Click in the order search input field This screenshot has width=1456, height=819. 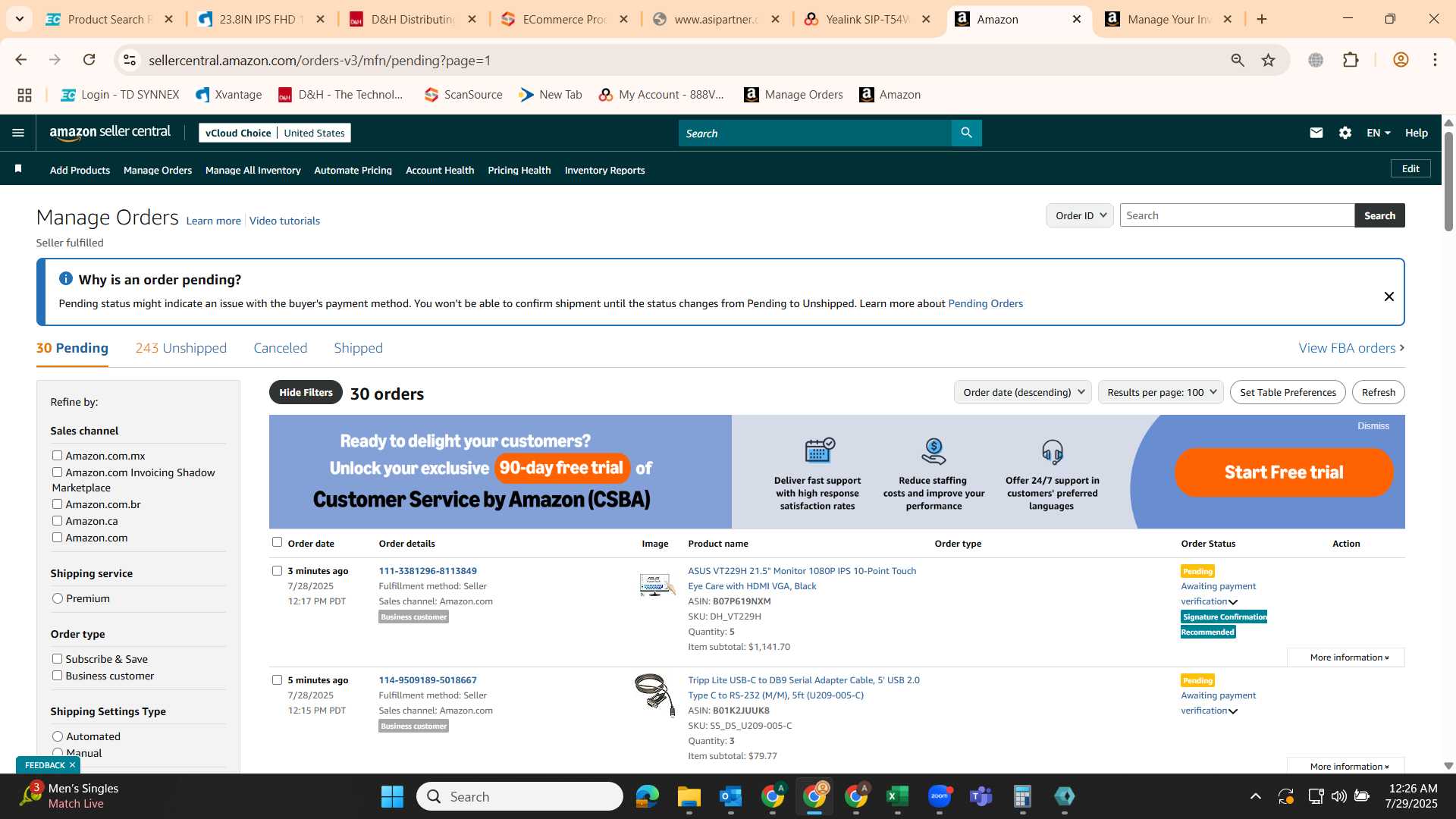(x=1237, y=215)
